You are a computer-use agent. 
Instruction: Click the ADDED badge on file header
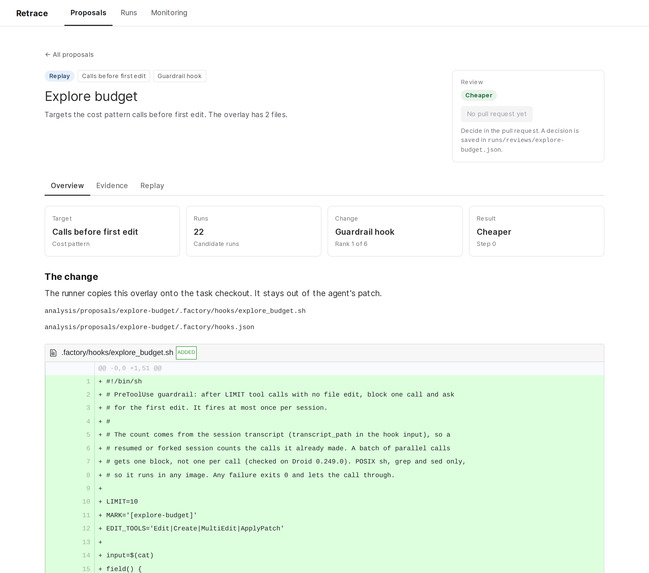pos(186,352)
